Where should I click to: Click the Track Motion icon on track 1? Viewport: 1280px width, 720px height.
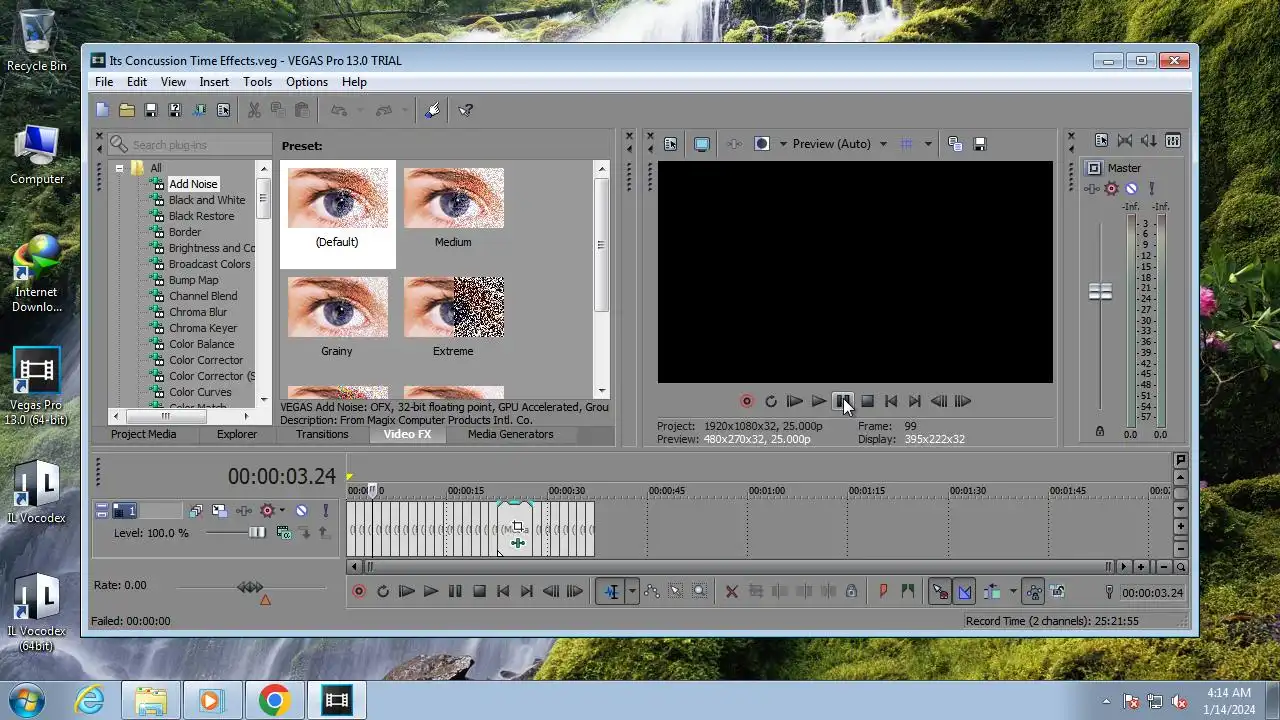219,511
